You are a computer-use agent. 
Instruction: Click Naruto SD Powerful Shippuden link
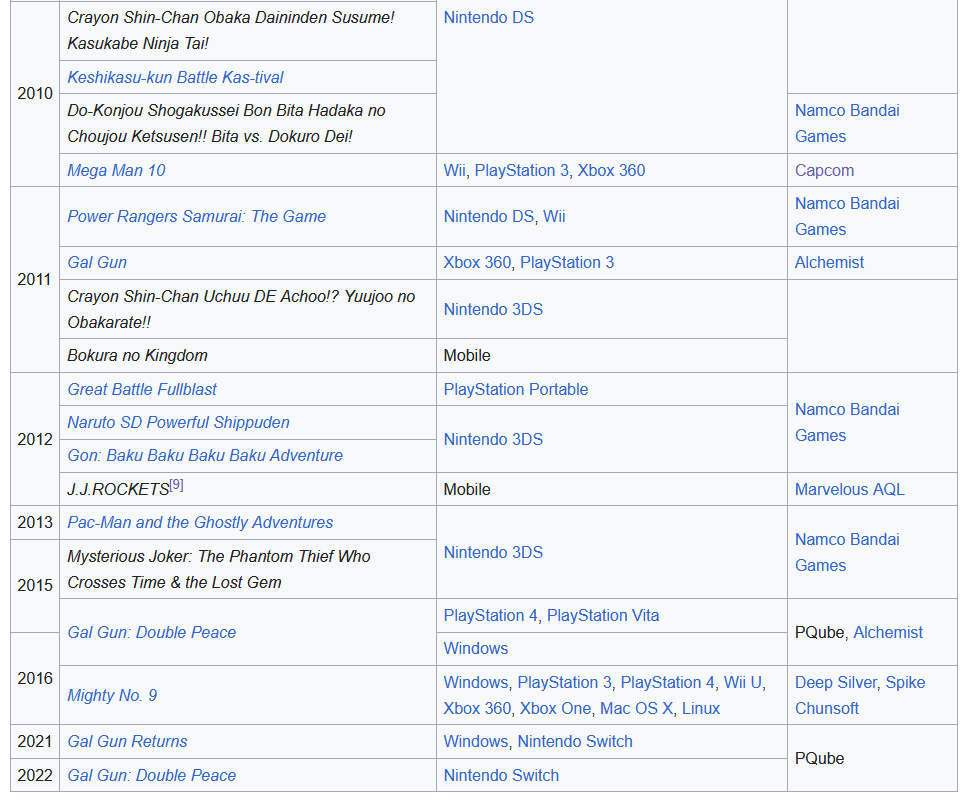179,422
